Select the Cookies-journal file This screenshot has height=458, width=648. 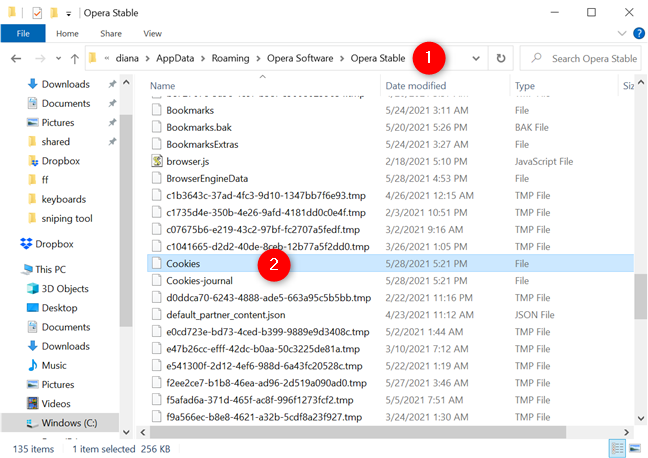pyautogui.click(x=199, y=281)
